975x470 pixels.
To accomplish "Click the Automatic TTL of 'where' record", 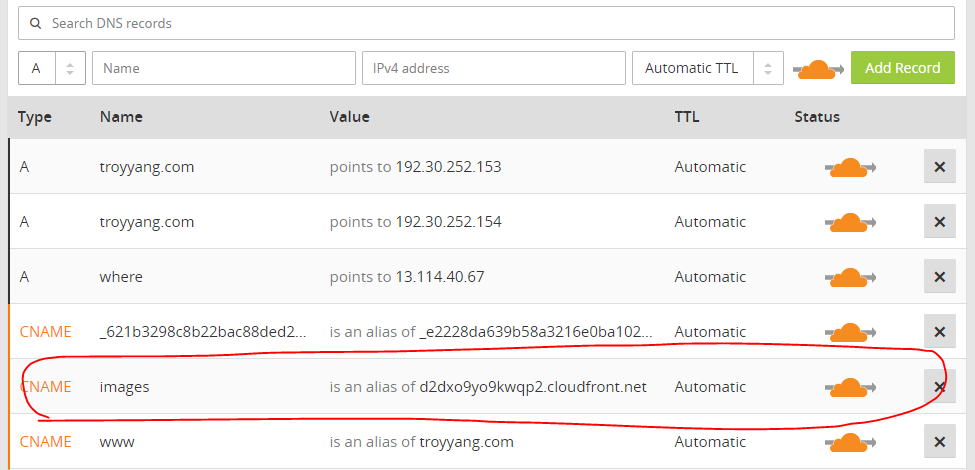I will [x=710, y=277].
